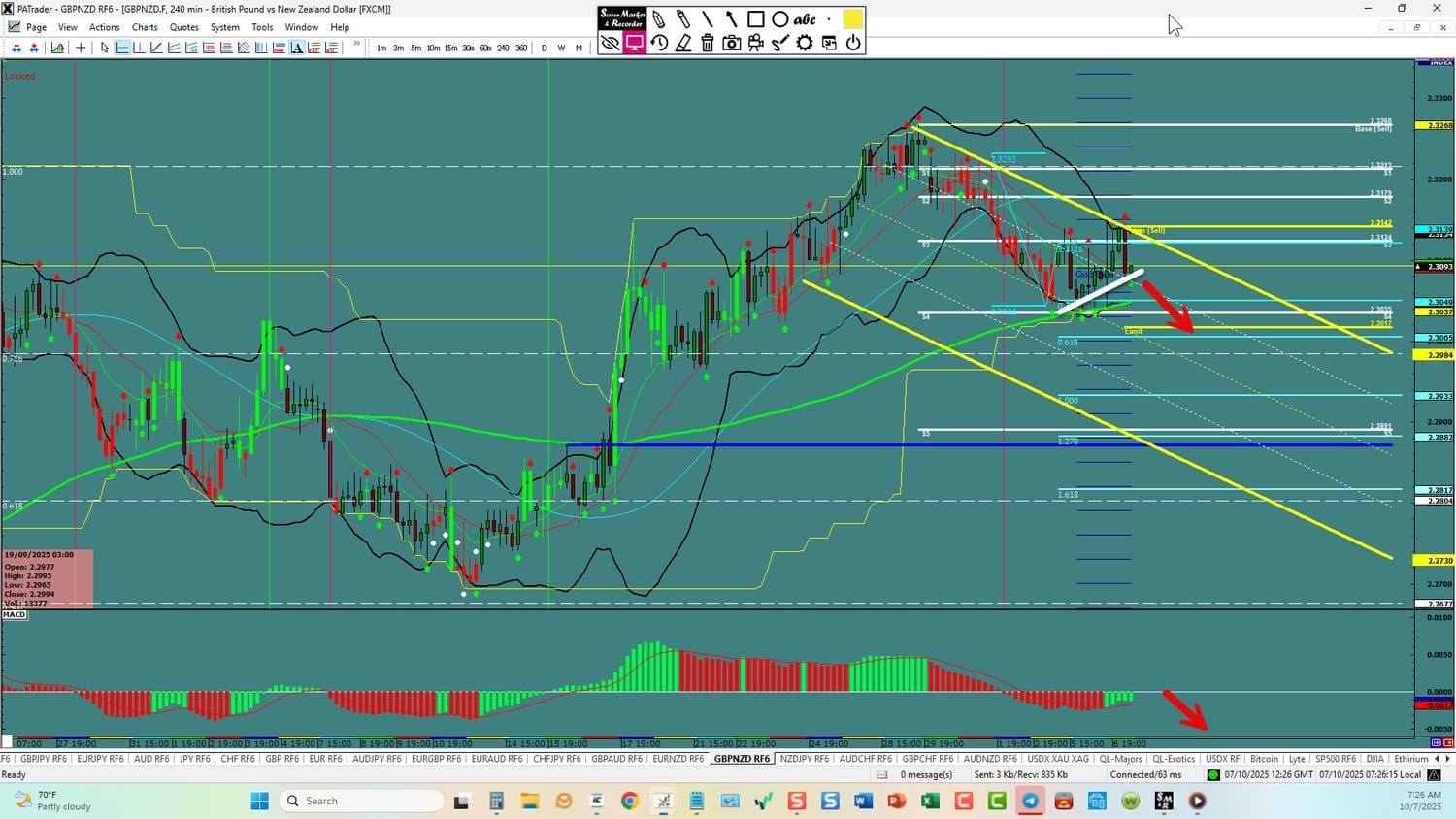Switch chart to Monthly (M) timeframe

coord(579,48)
